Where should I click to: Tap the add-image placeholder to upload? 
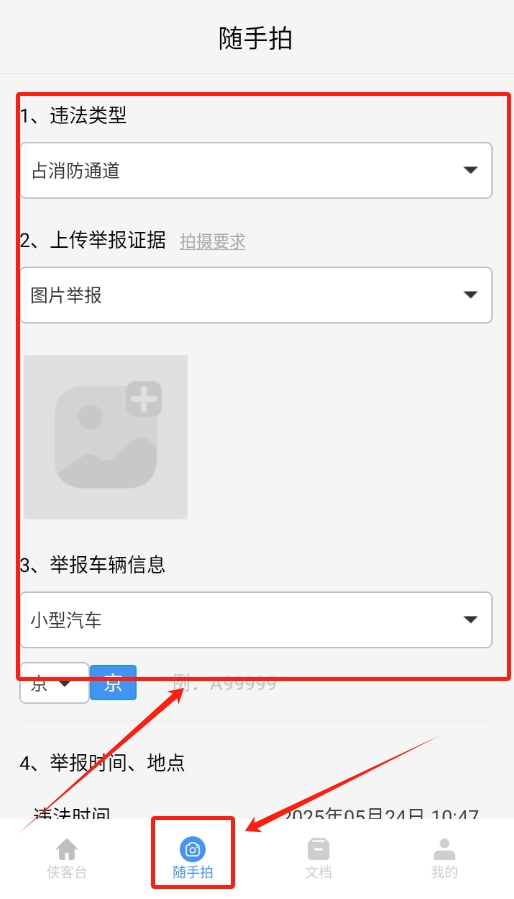[x=106, y=437]
